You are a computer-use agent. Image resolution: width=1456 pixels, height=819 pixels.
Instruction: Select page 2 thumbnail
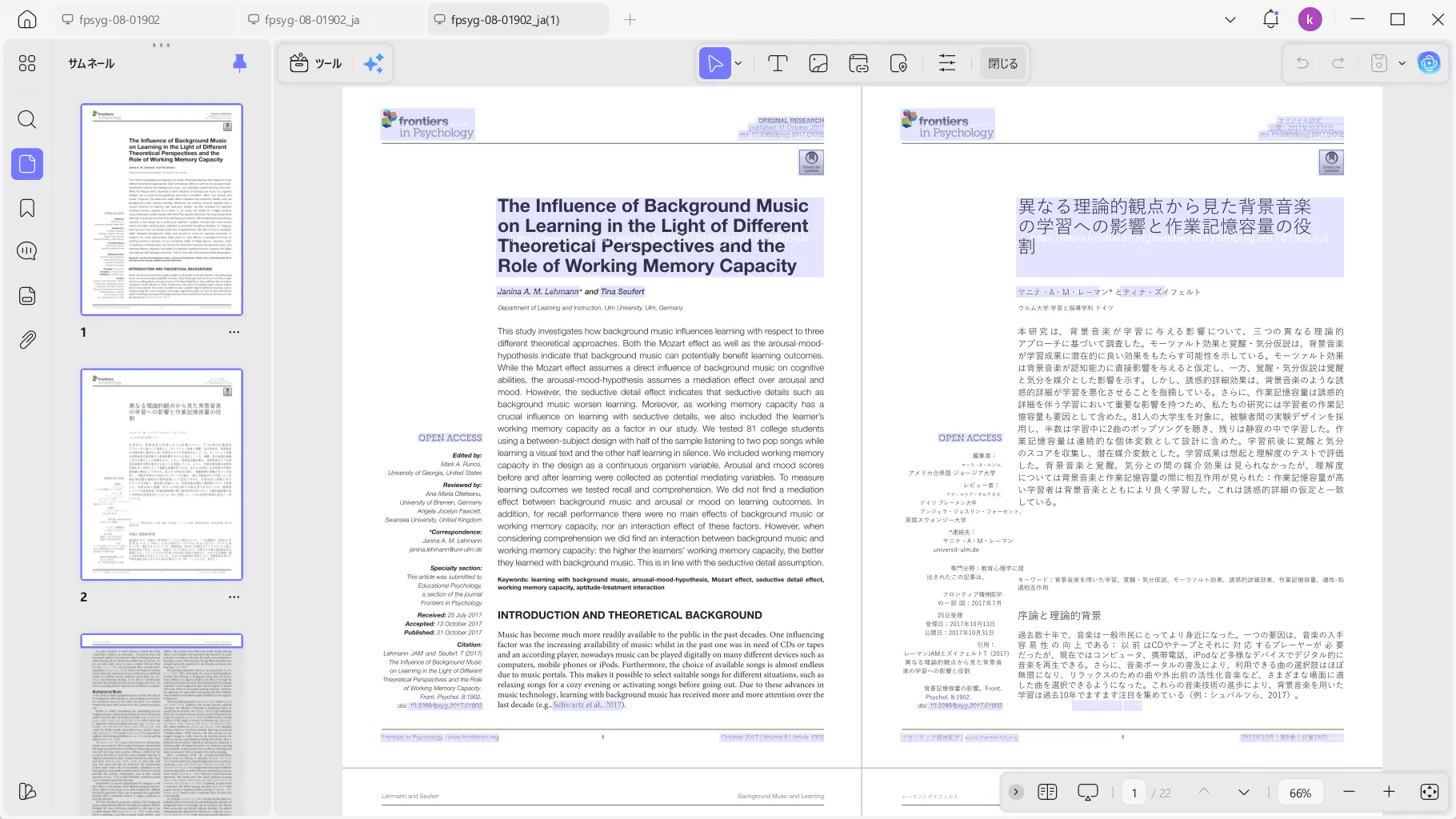(162, 474)
